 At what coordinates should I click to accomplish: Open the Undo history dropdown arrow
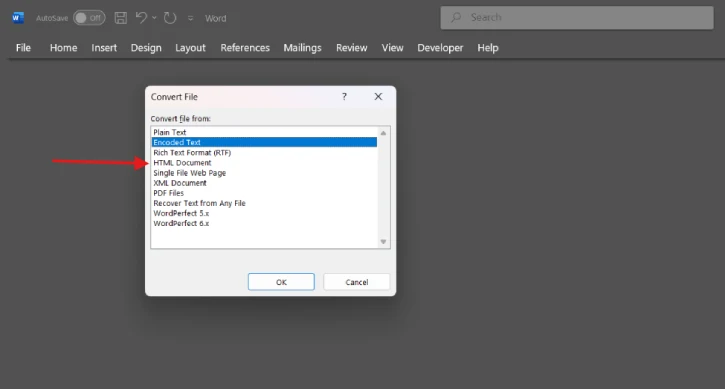pos(154,18)
